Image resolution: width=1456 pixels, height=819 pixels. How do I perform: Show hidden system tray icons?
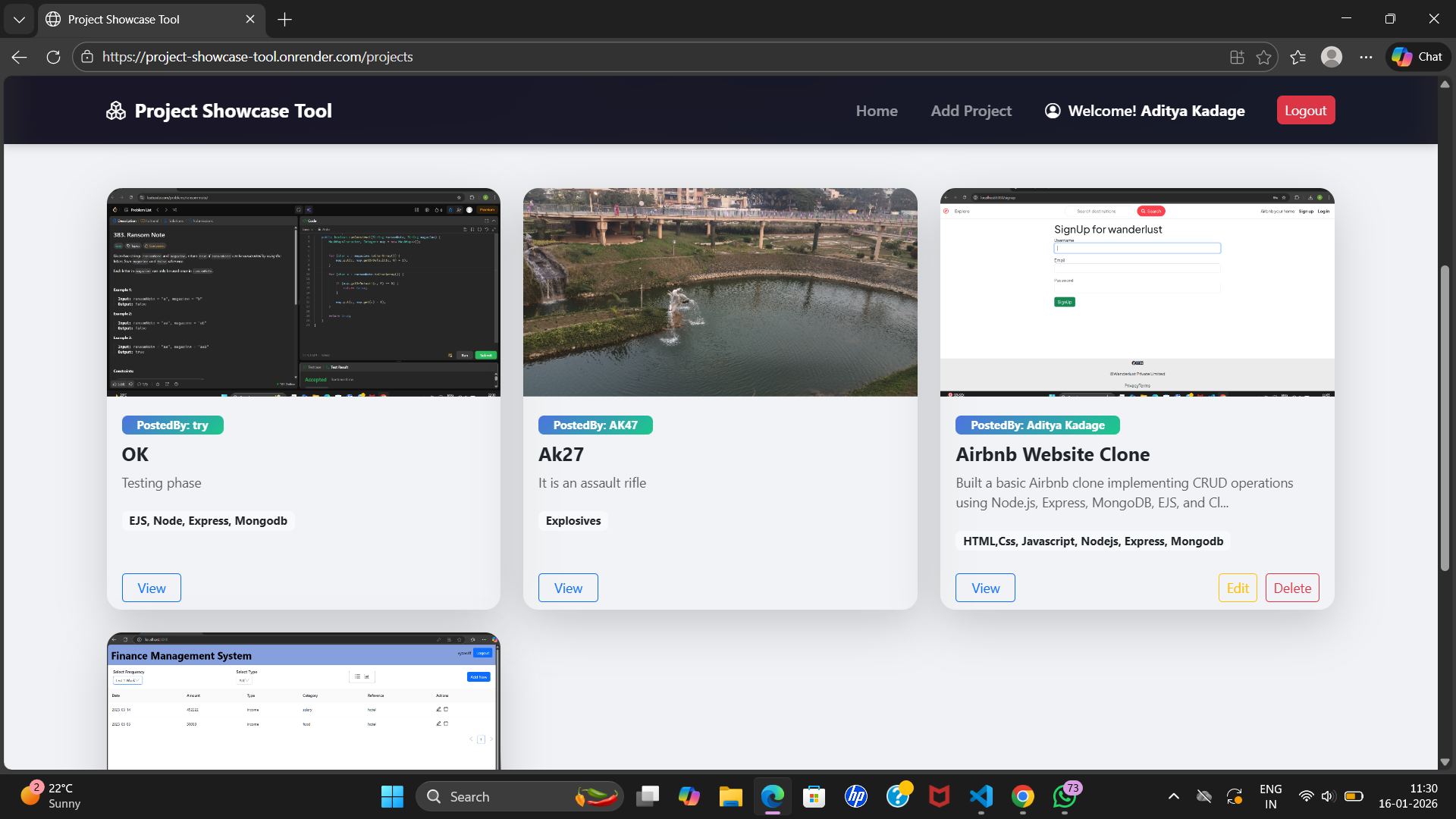point(1174,796)
